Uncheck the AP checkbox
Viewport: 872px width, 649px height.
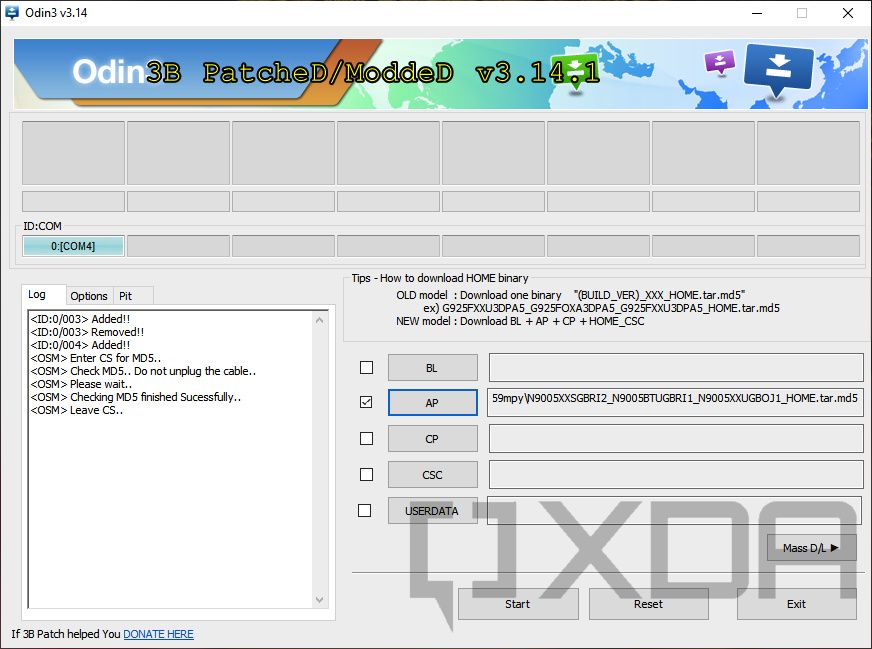(x=366, y=402)
